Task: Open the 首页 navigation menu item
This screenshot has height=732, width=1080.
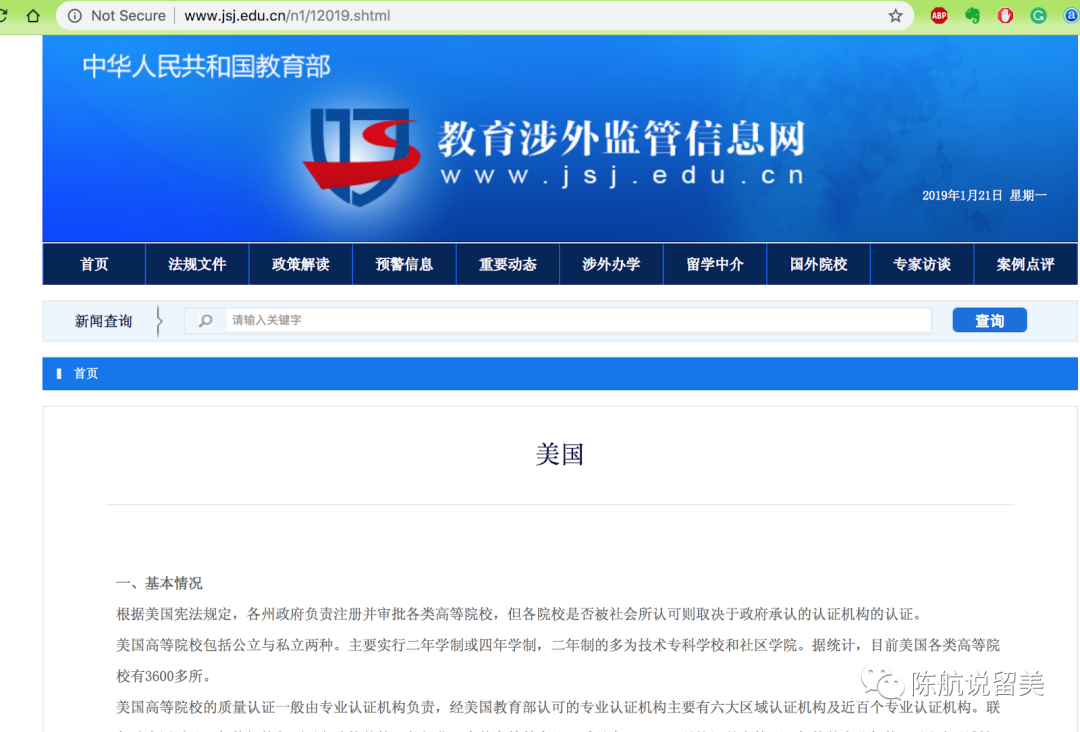Action: [x=94, y=265]
